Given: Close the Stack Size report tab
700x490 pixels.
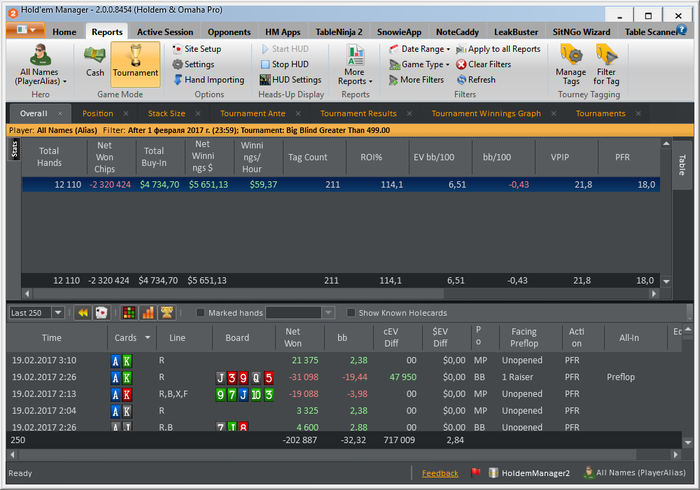Looking at the screenshot, I should [x=198, y=113].
